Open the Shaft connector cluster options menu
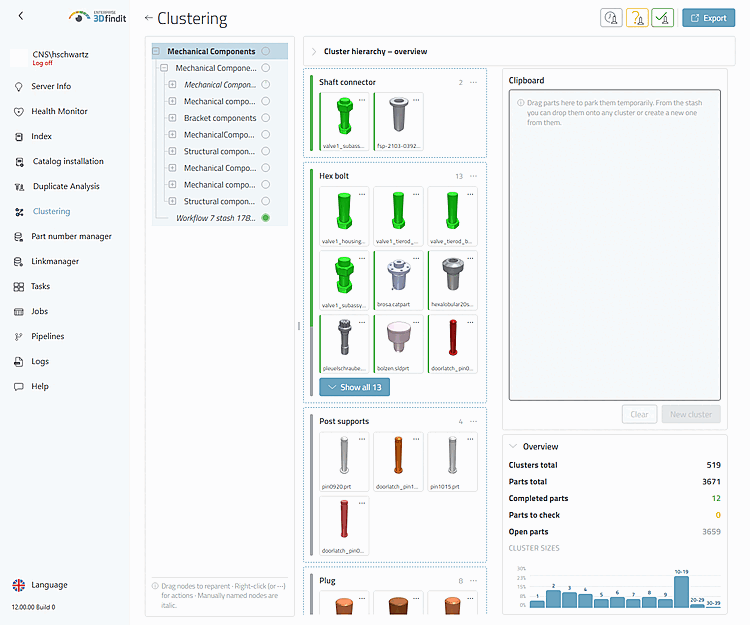 (474, 82)
